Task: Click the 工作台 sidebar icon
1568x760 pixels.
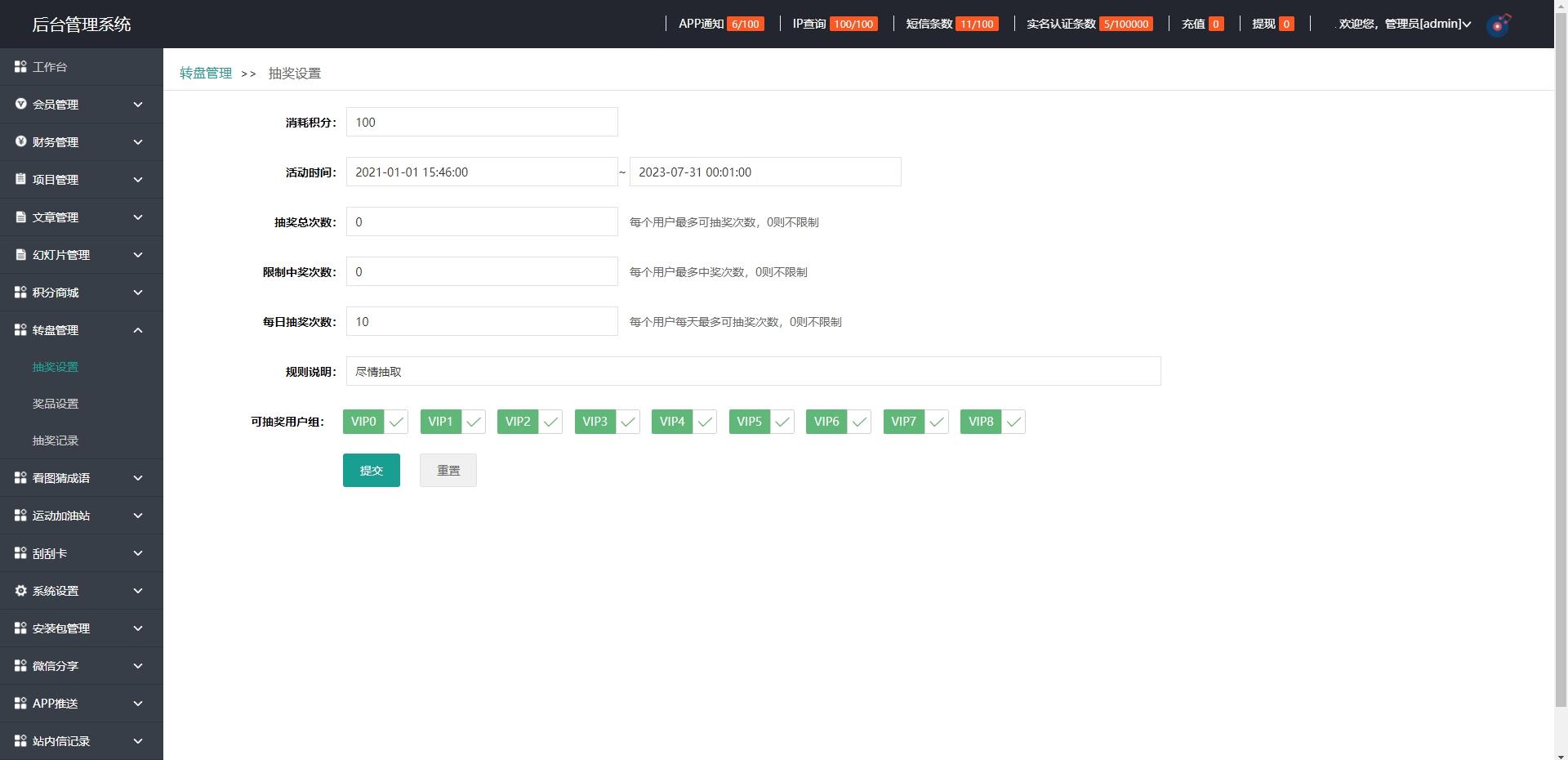Action: 20,66
